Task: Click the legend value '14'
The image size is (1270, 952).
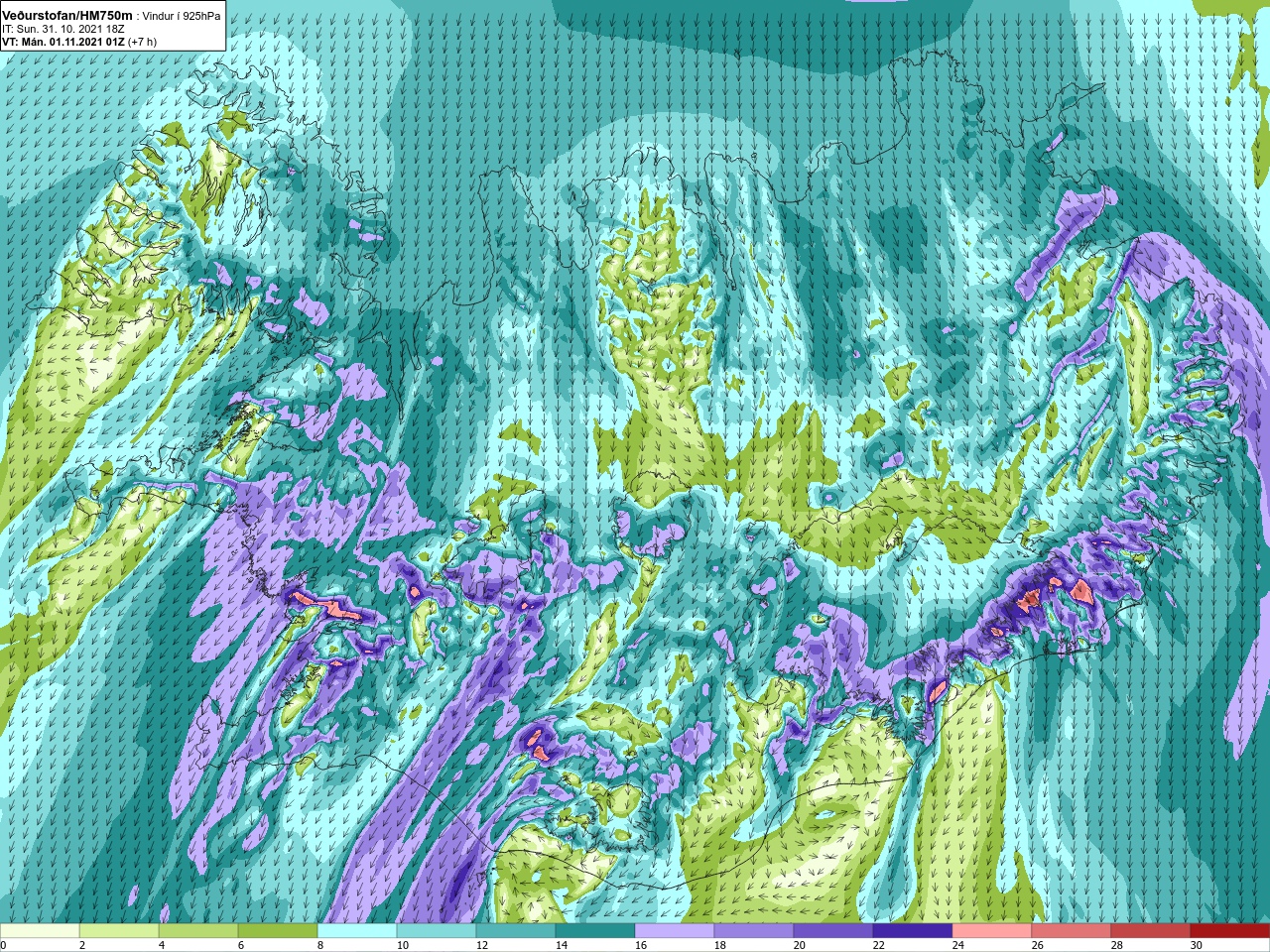Action: coord(562,945)
